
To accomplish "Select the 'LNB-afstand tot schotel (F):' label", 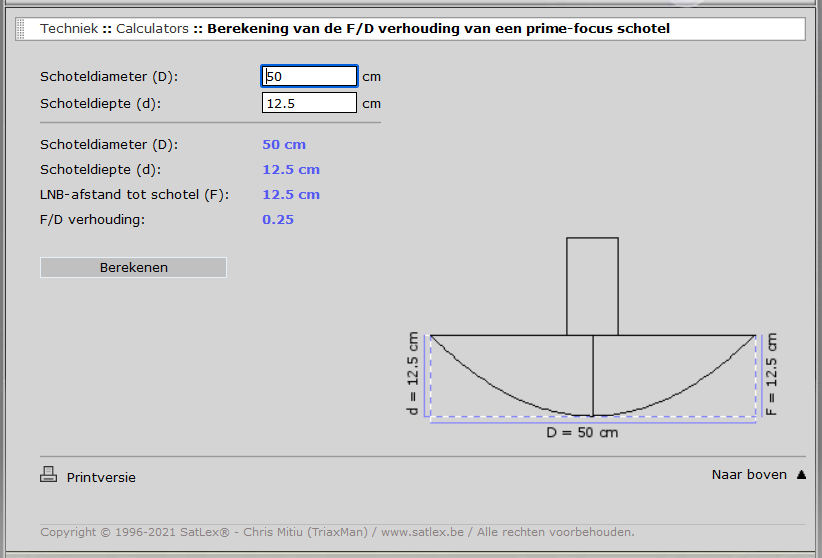I will tap(134, 195).
